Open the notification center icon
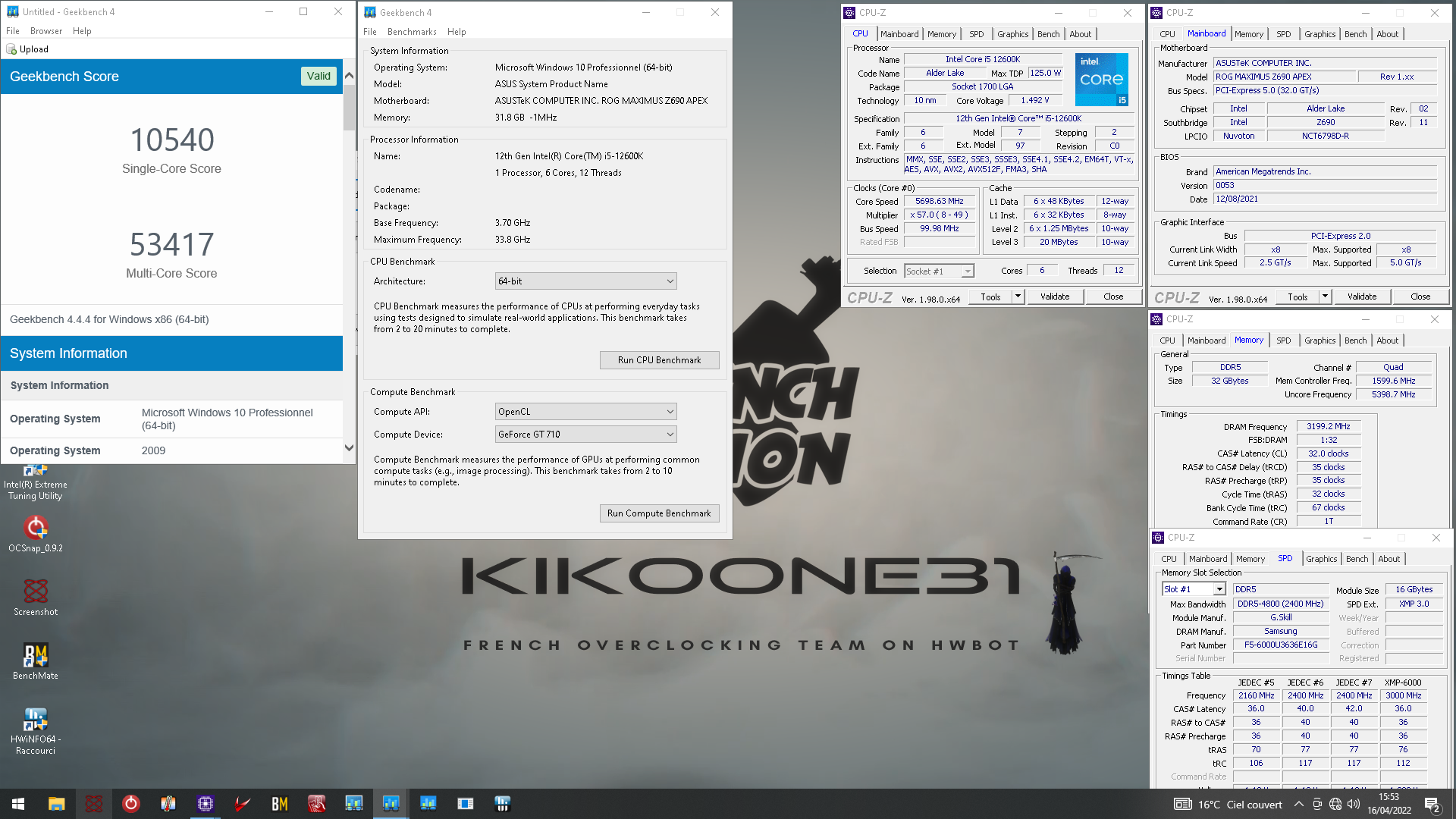1456x819 pixels. coord(1432,804)
